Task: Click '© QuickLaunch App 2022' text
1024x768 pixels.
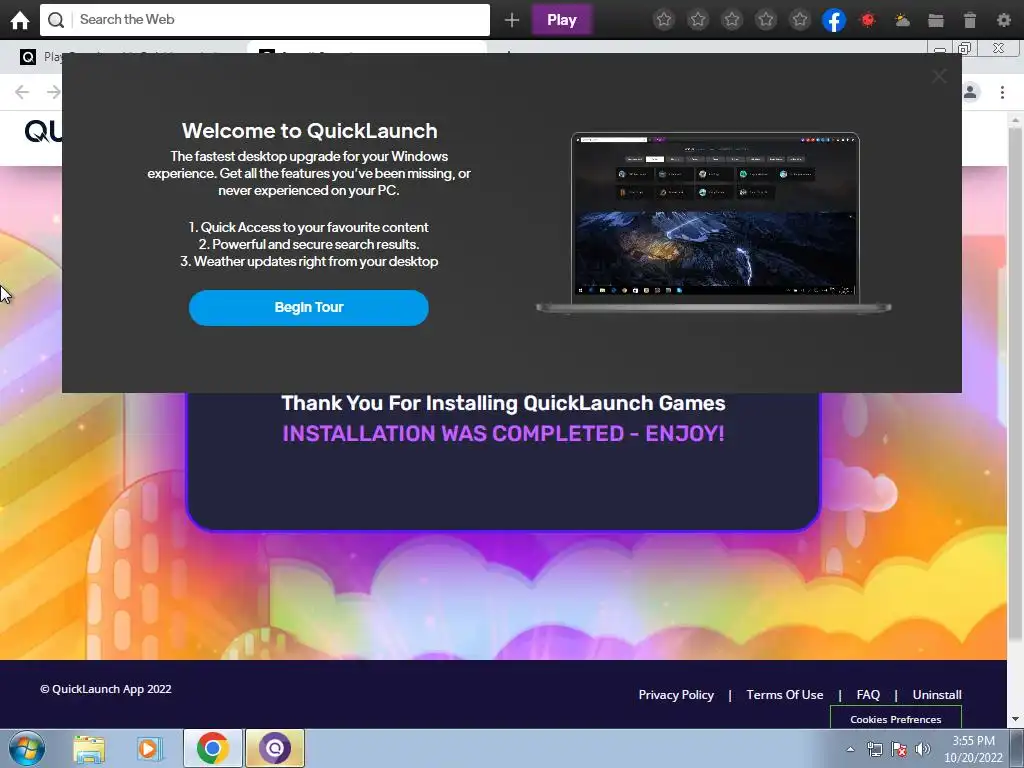Action: 106,689
